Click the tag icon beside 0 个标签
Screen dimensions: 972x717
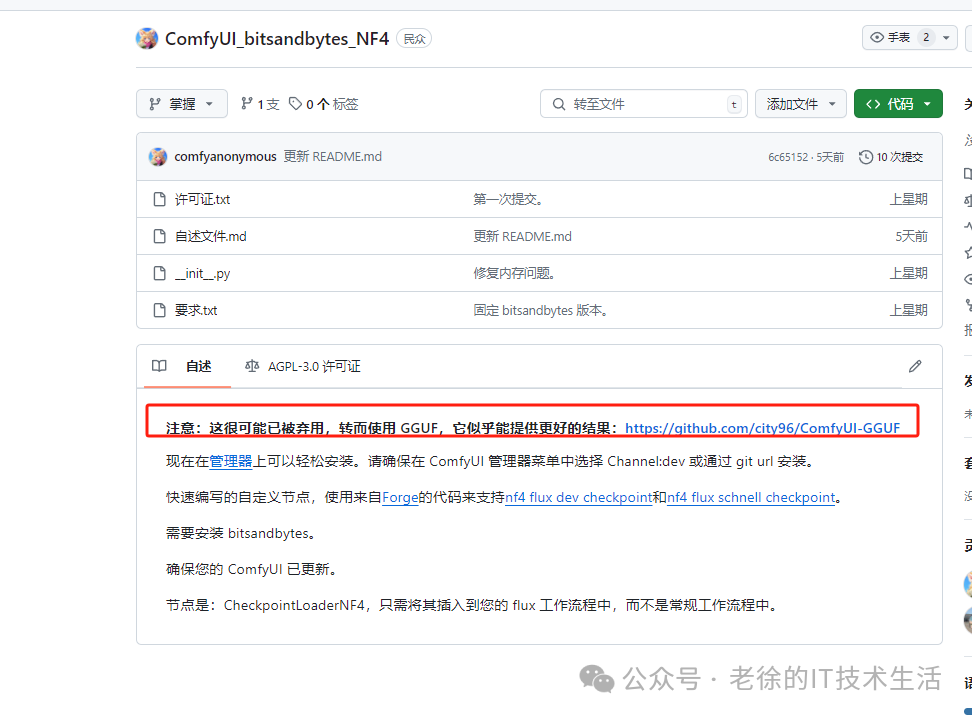296,103
